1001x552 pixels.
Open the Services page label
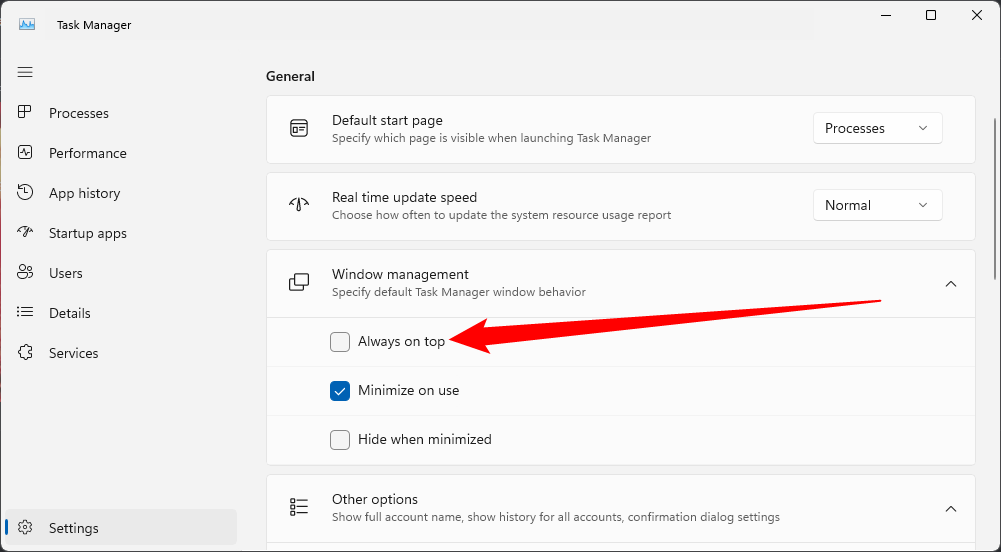73,353
